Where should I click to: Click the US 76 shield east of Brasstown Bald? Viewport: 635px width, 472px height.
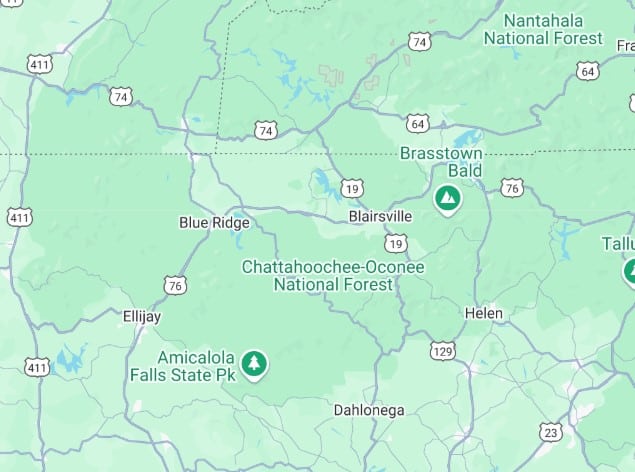512,188
